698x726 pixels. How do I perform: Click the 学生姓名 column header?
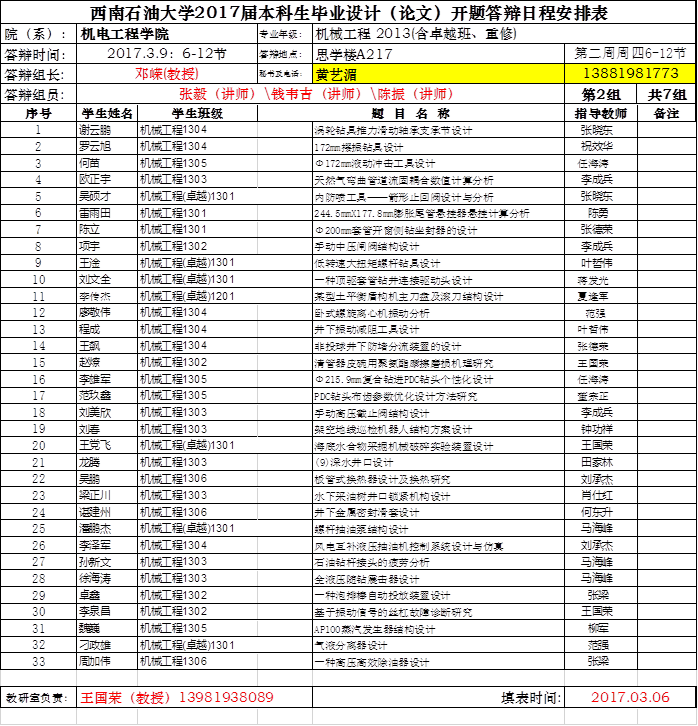pos(107,113)
